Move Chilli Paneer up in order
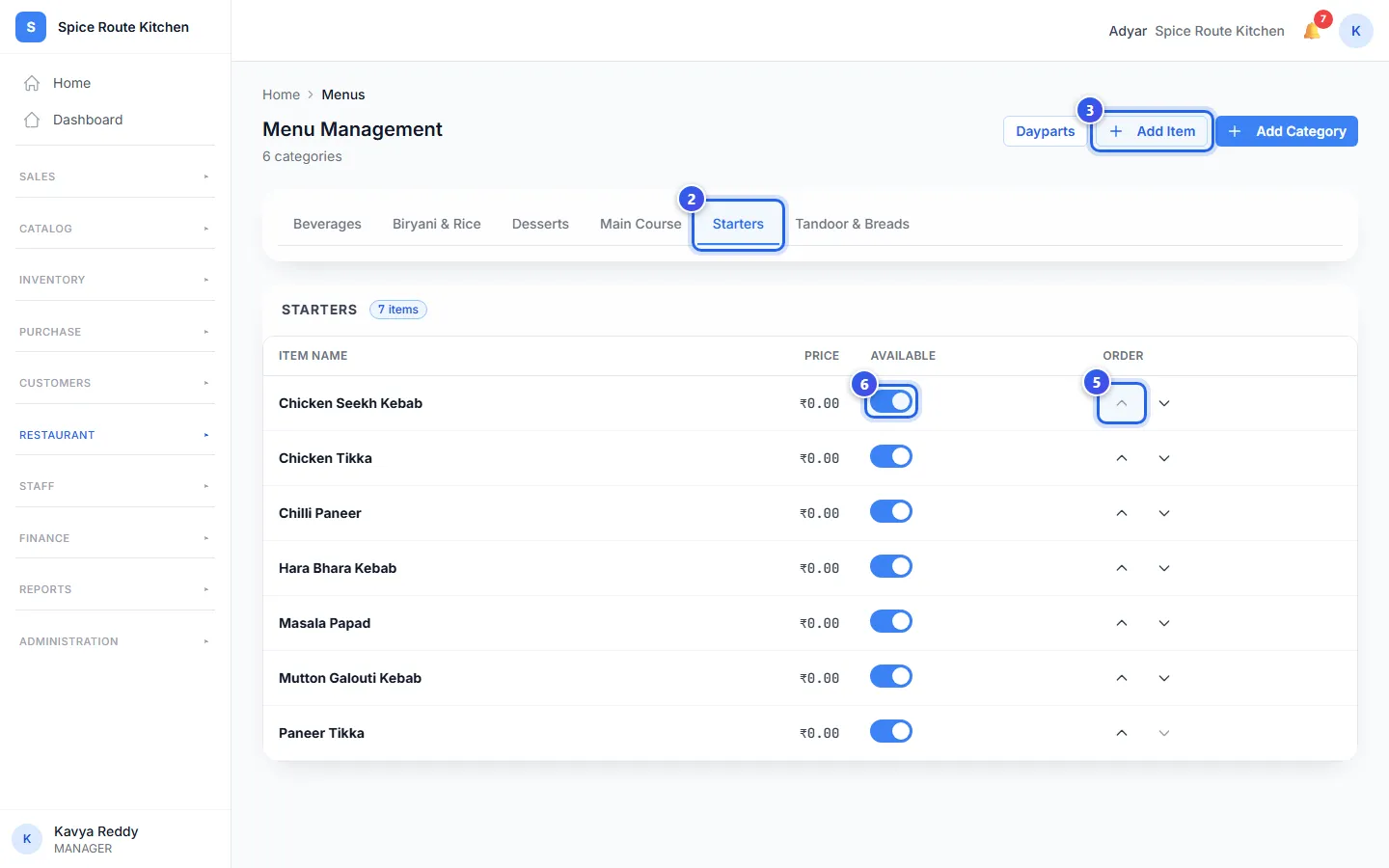The height and width of the screenshot is (868, 1389). [1122, 513]
